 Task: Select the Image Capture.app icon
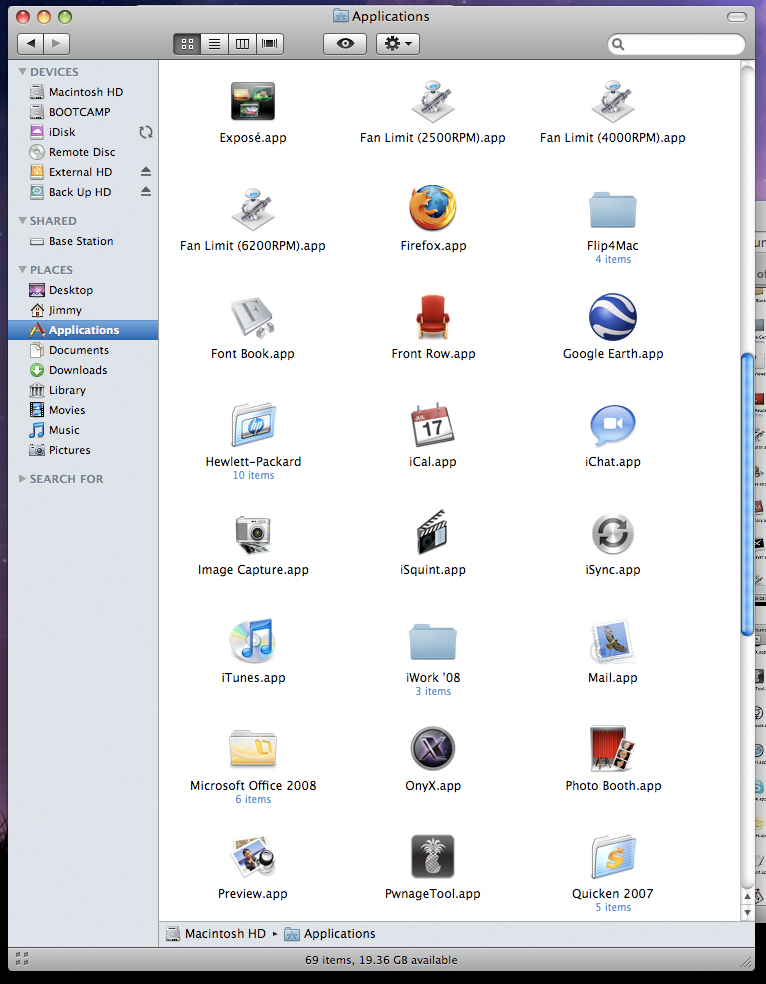(253, 533)
